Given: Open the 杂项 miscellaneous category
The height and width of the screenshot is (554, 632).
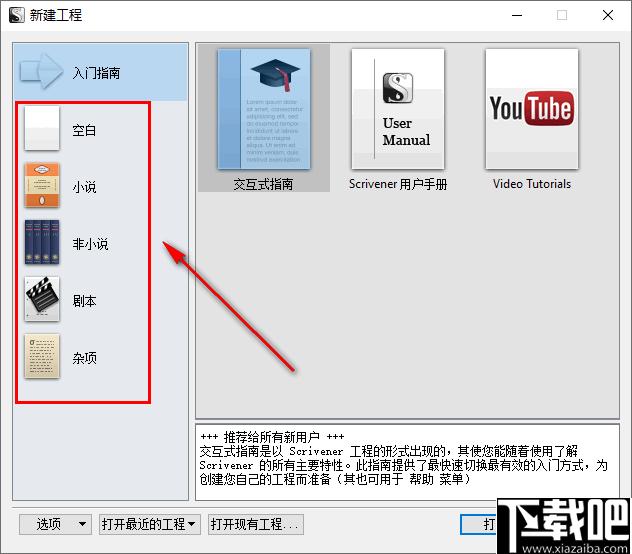Looking at the screenshot, I should tap(100, 356).
